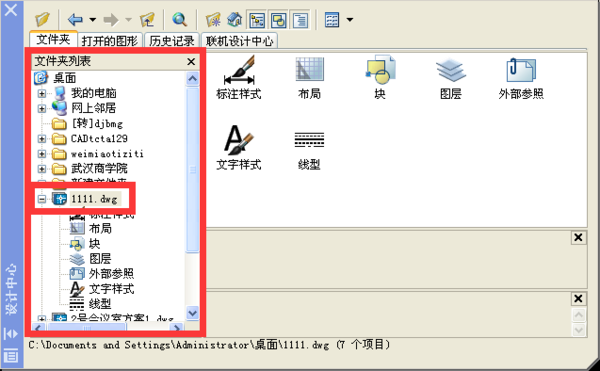Click the Load folder icon in toolbar

tap(42, 19)
